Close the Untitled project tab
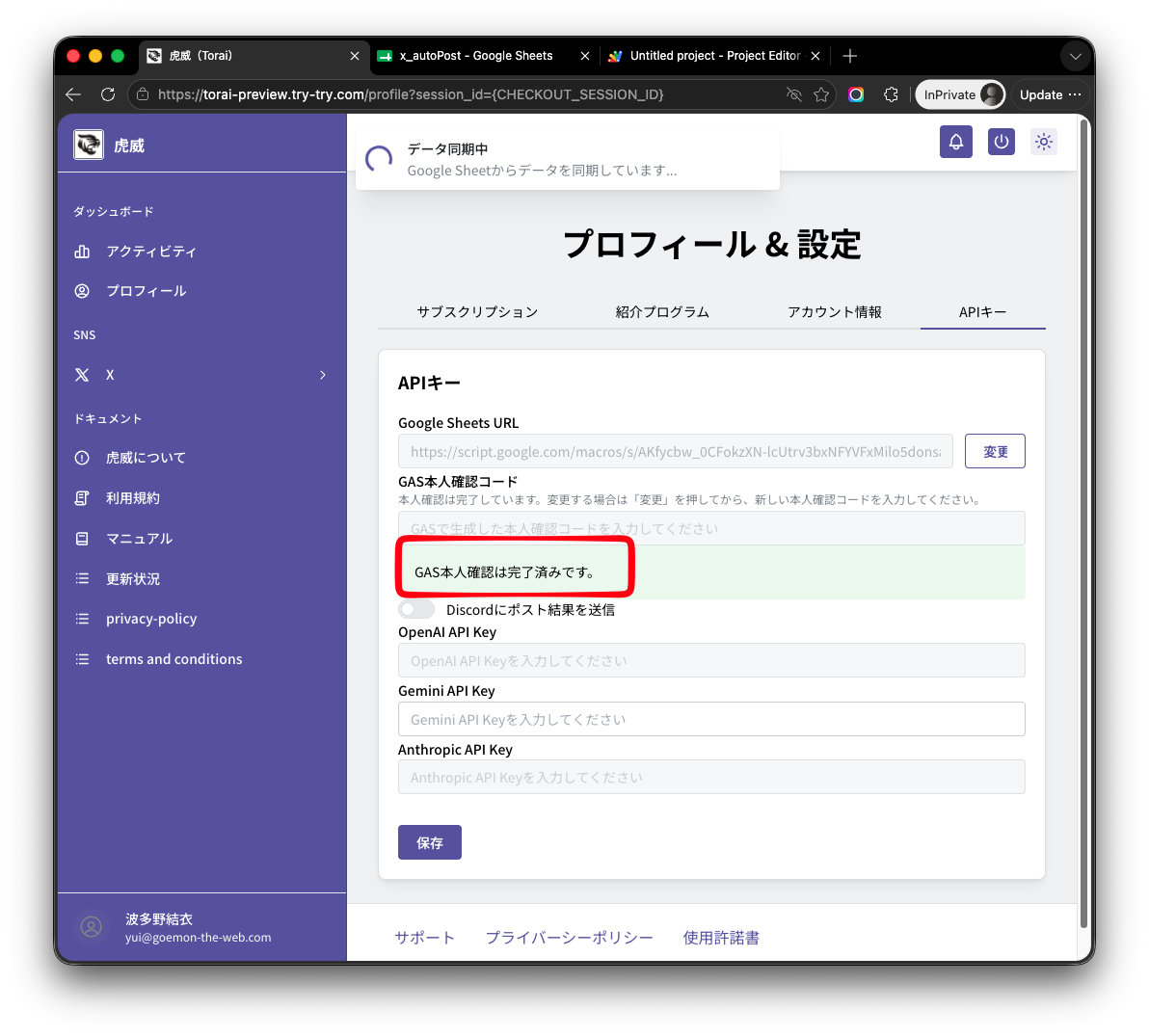This screenshot has width=1149, height=1036. tap(815, 56)
